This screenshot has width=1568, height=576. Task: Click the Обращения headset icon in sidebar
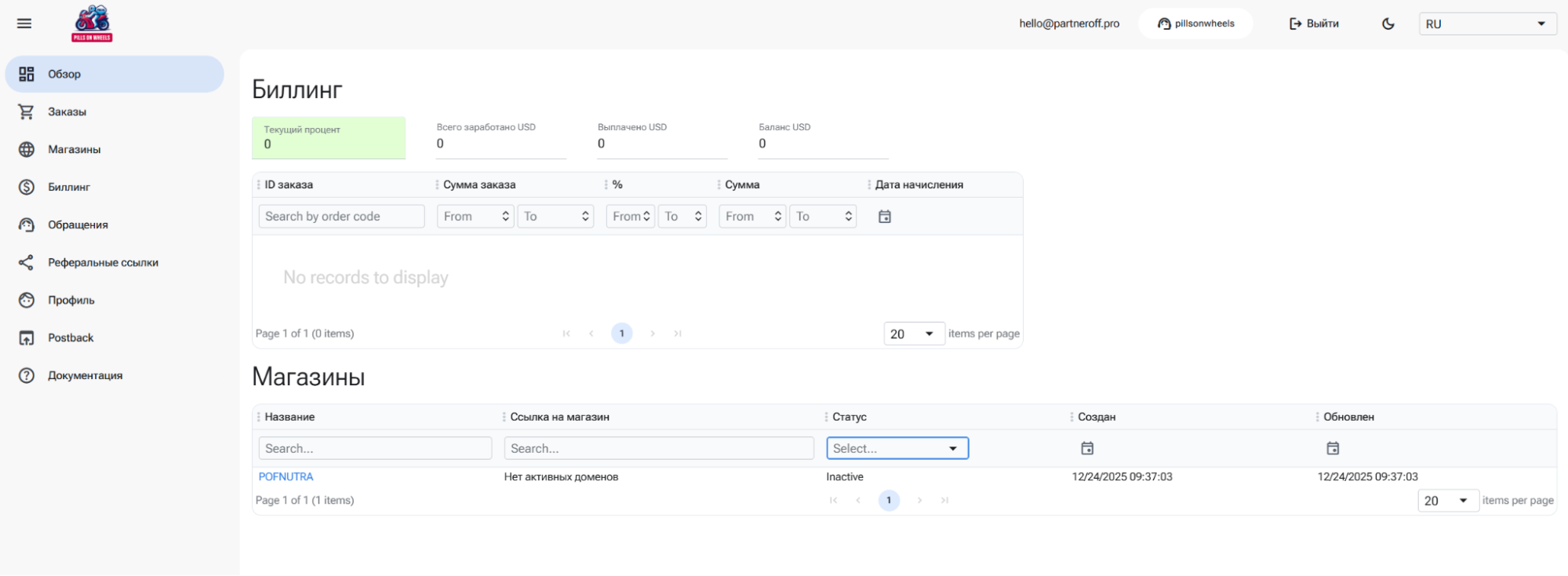pos(27,224)
